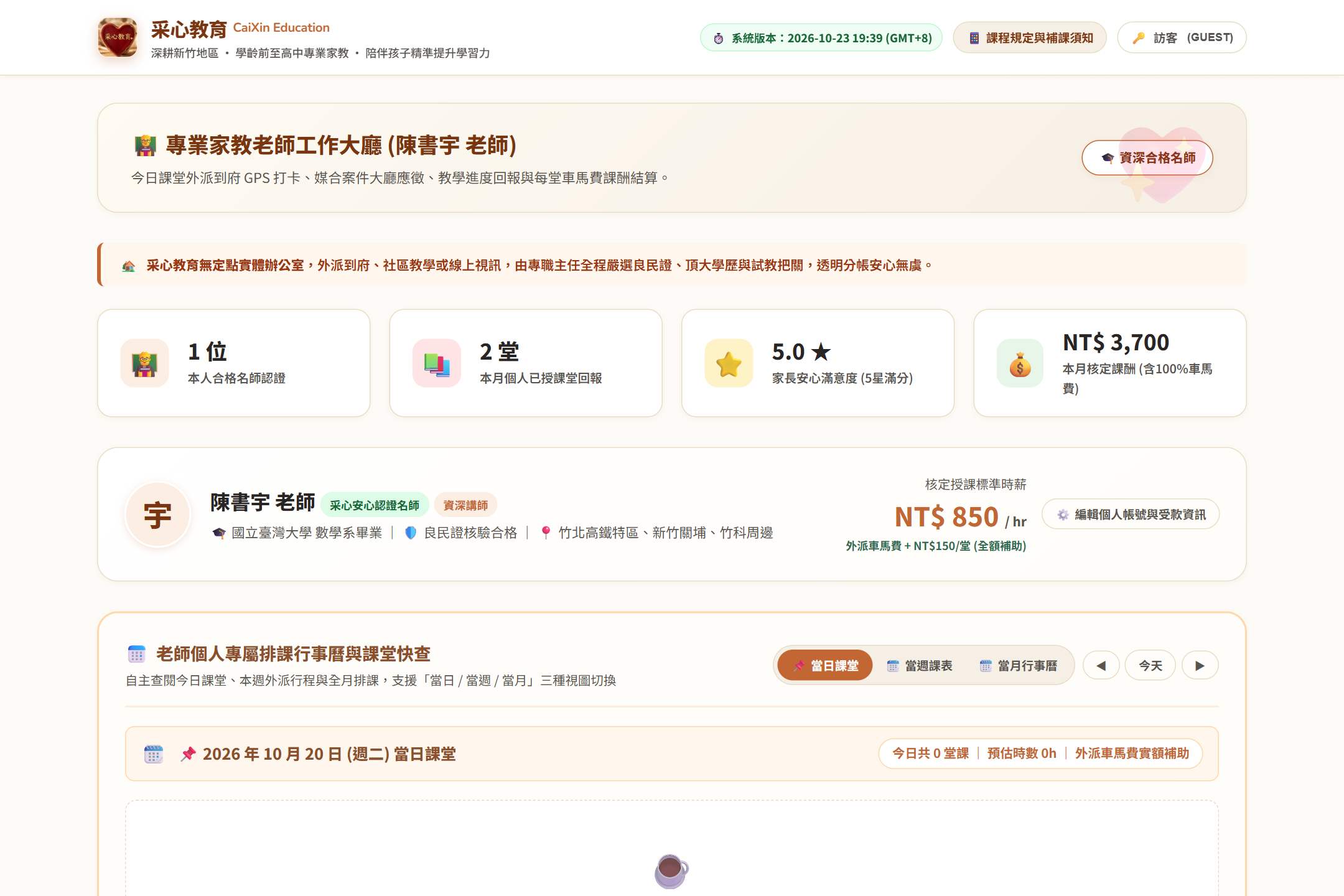Click the teacher icon on 本人合格名師認證 card

pos(145,363)
